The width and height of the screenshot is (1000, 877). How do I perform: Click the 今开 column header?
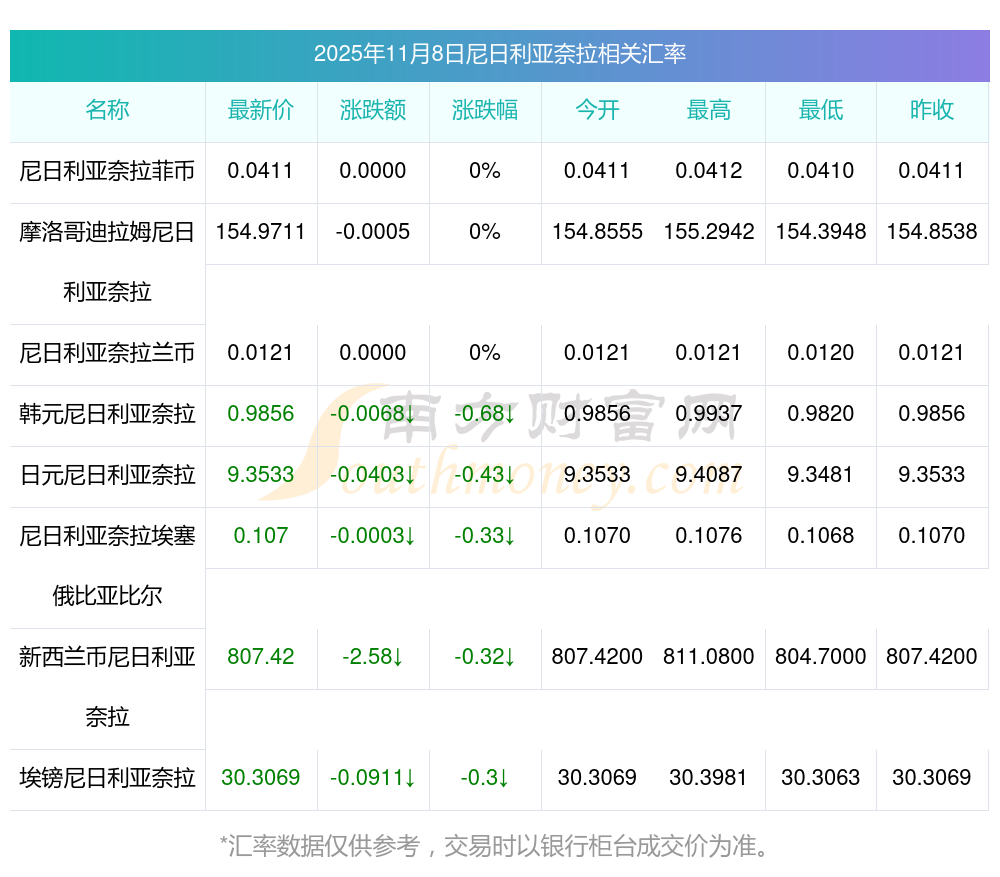pos(597,111)
